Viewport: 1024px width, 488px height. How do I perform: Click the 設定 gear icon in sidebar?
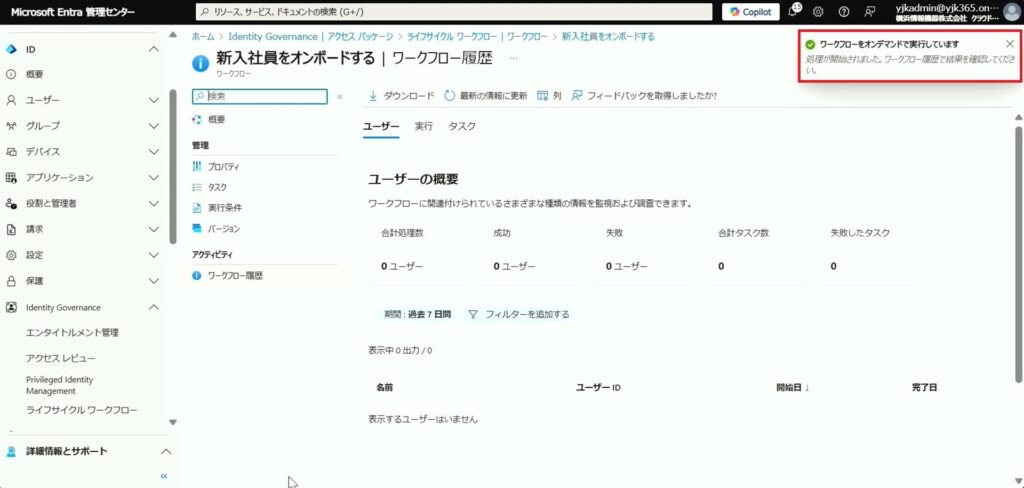tap(11, 255)
